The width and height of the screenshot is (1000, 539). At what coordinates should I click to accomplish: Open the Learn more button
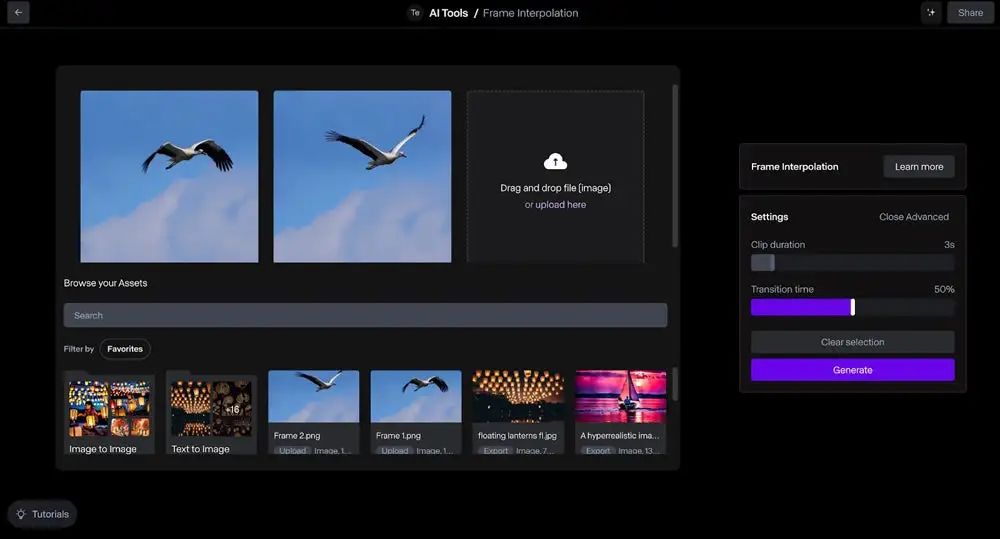coord(918,167)
